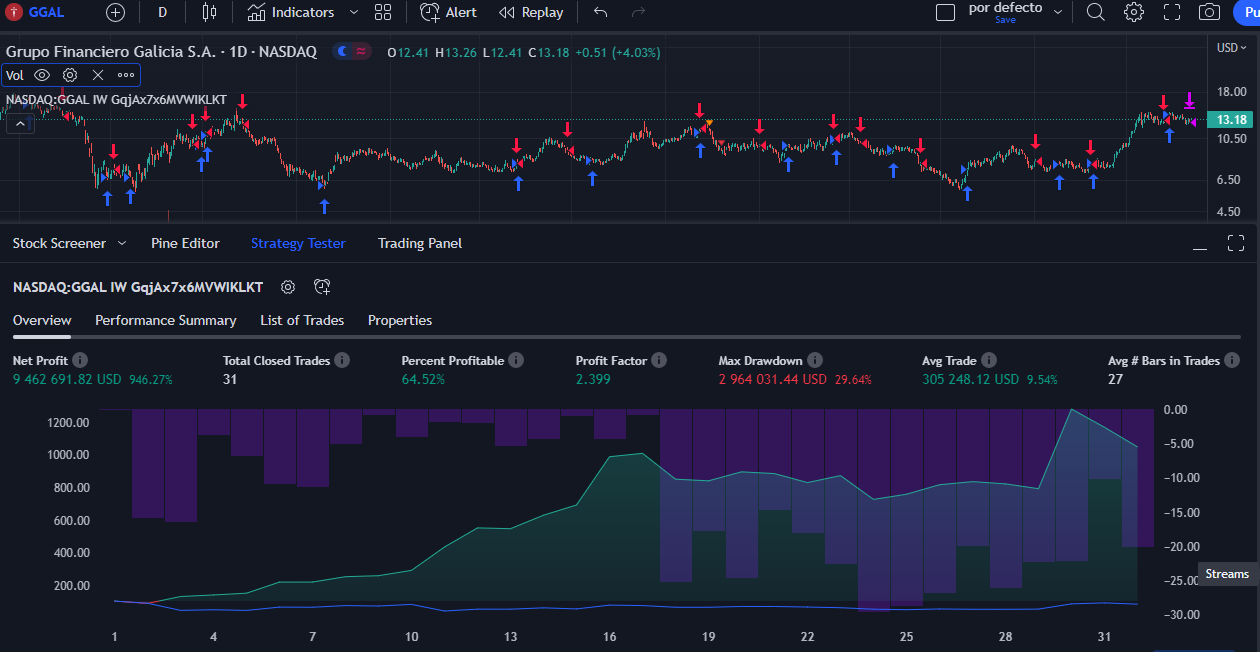
Task: Show info for Total Closed Trades
Action: pos(342,360)
